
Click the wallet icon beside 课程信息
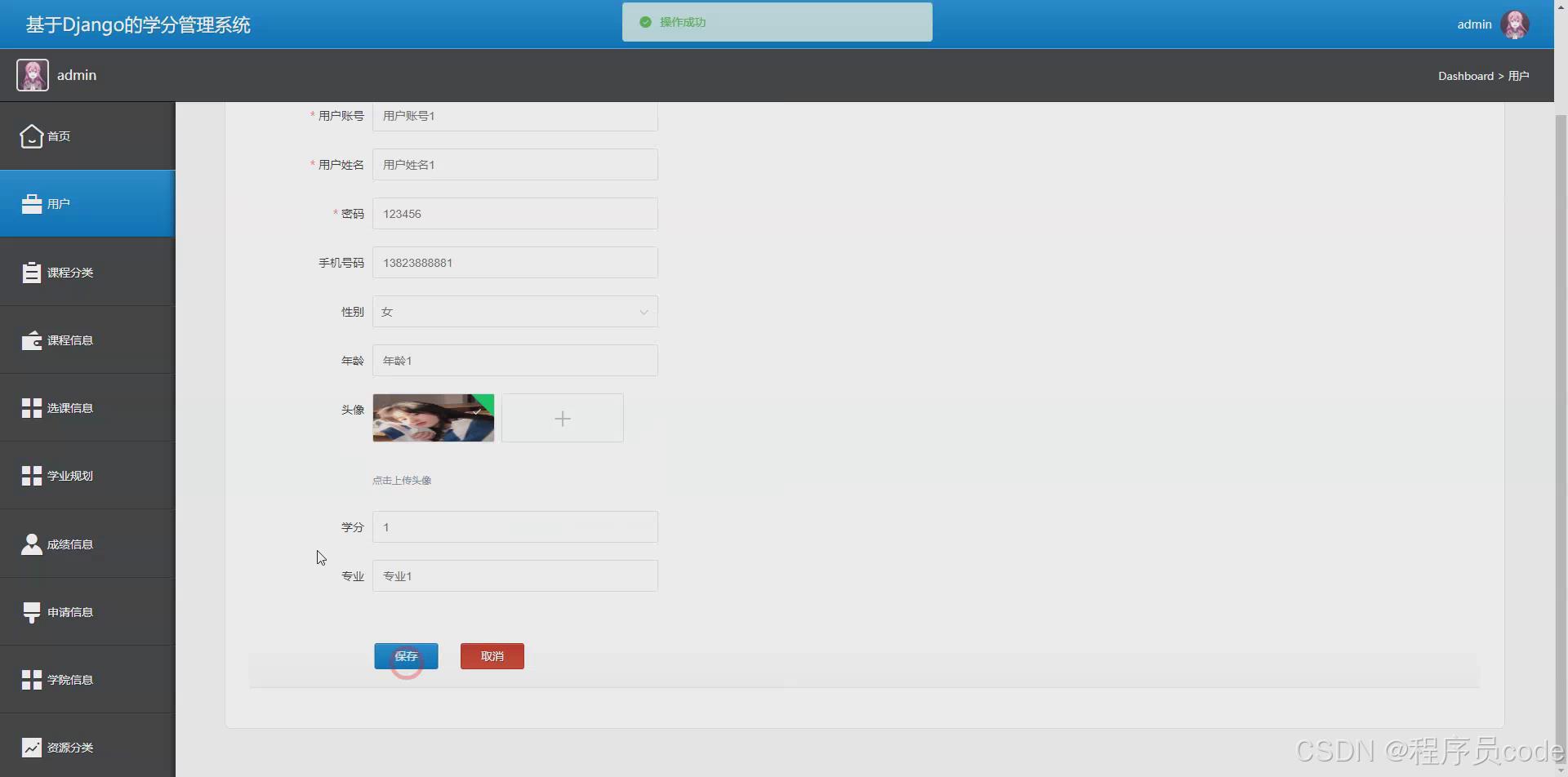coord(32,340)
